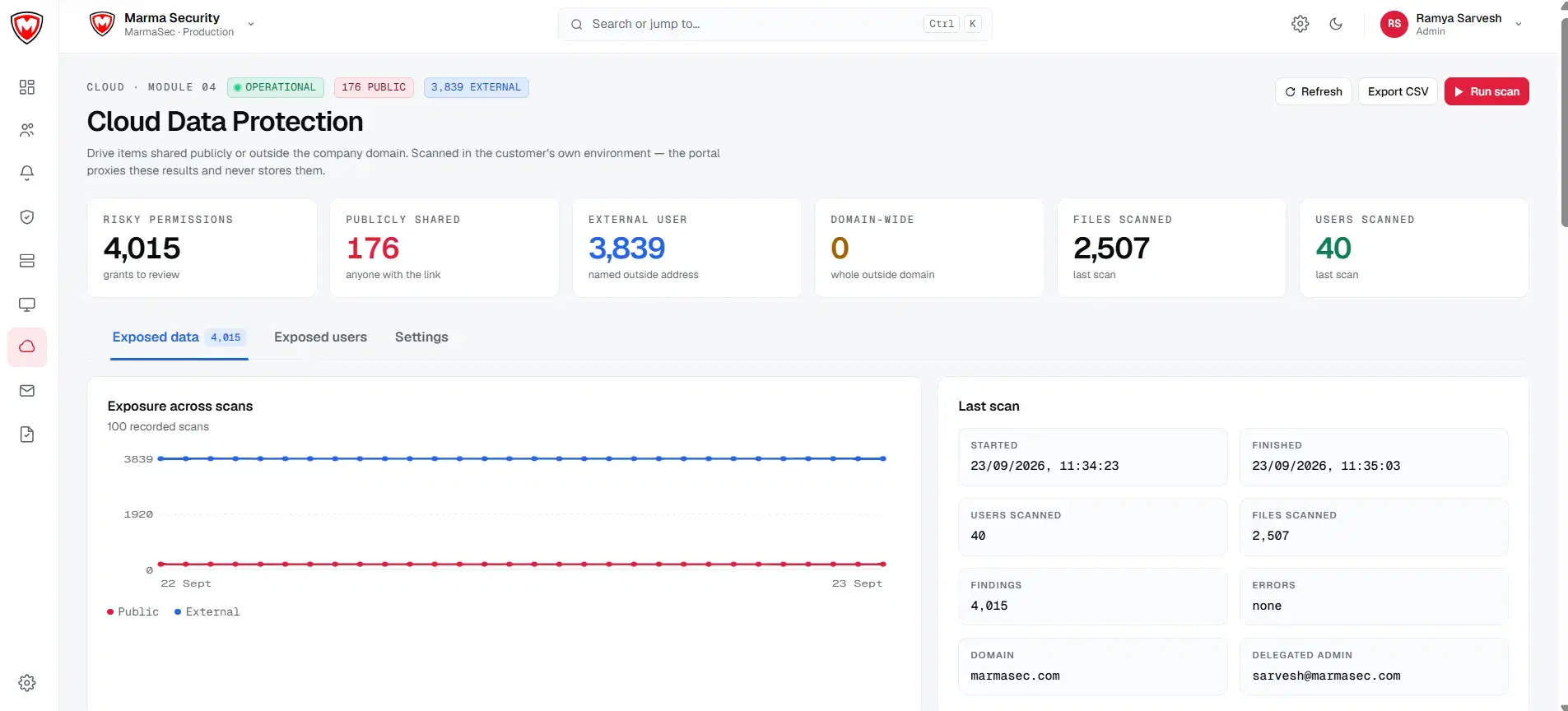Screen dimensions: 1568x711
Task: Click the 176 PUBLIC badge
Action: click(x=374, y=87)
